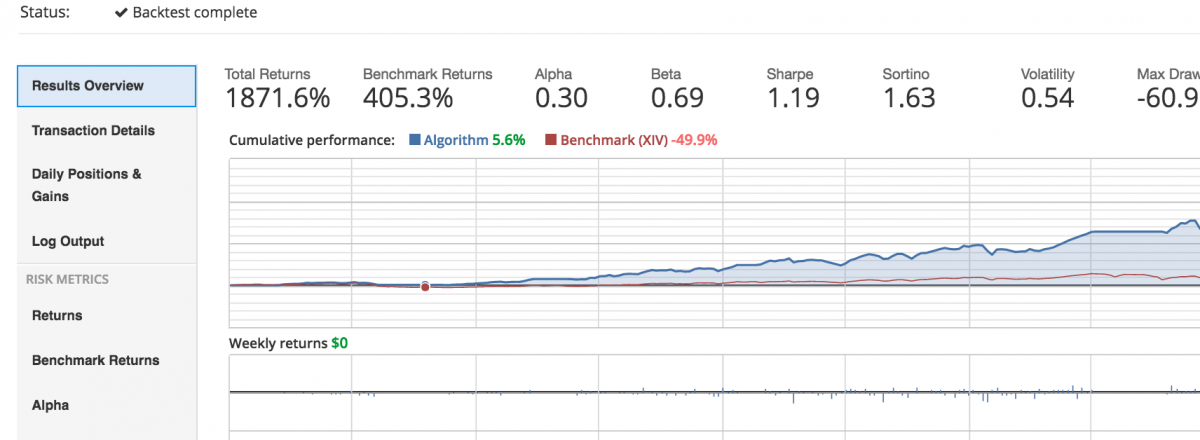This screenshot has height=440, width=1200.
Task: Toggle the Algorithm series legend label
Action: click(457, 141)
